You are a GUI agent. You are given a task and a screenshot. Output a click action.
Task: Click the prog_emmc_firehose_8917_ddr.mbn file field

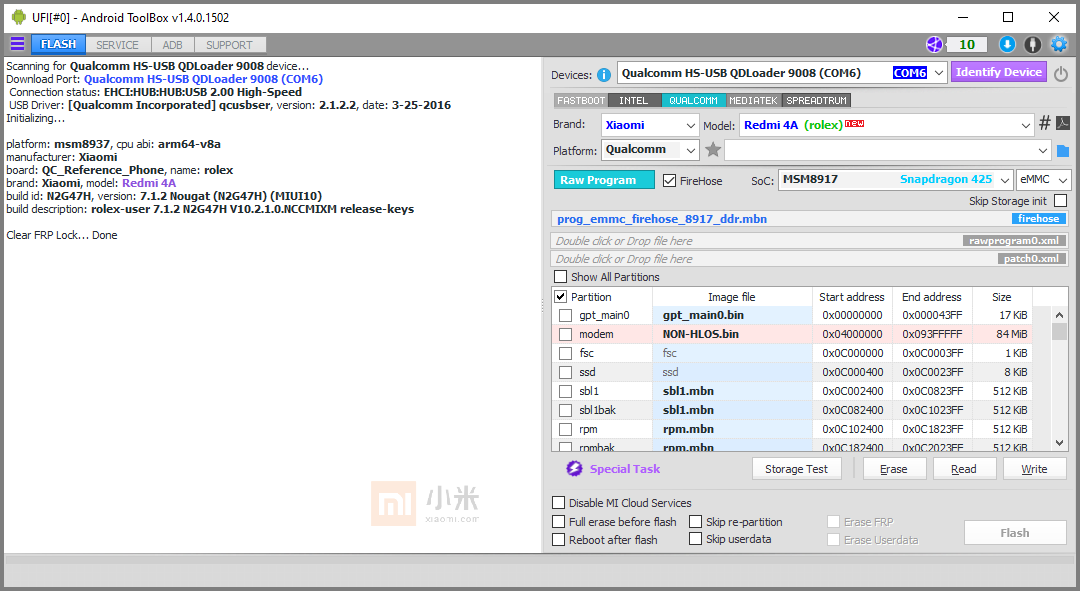coord(810,218)
